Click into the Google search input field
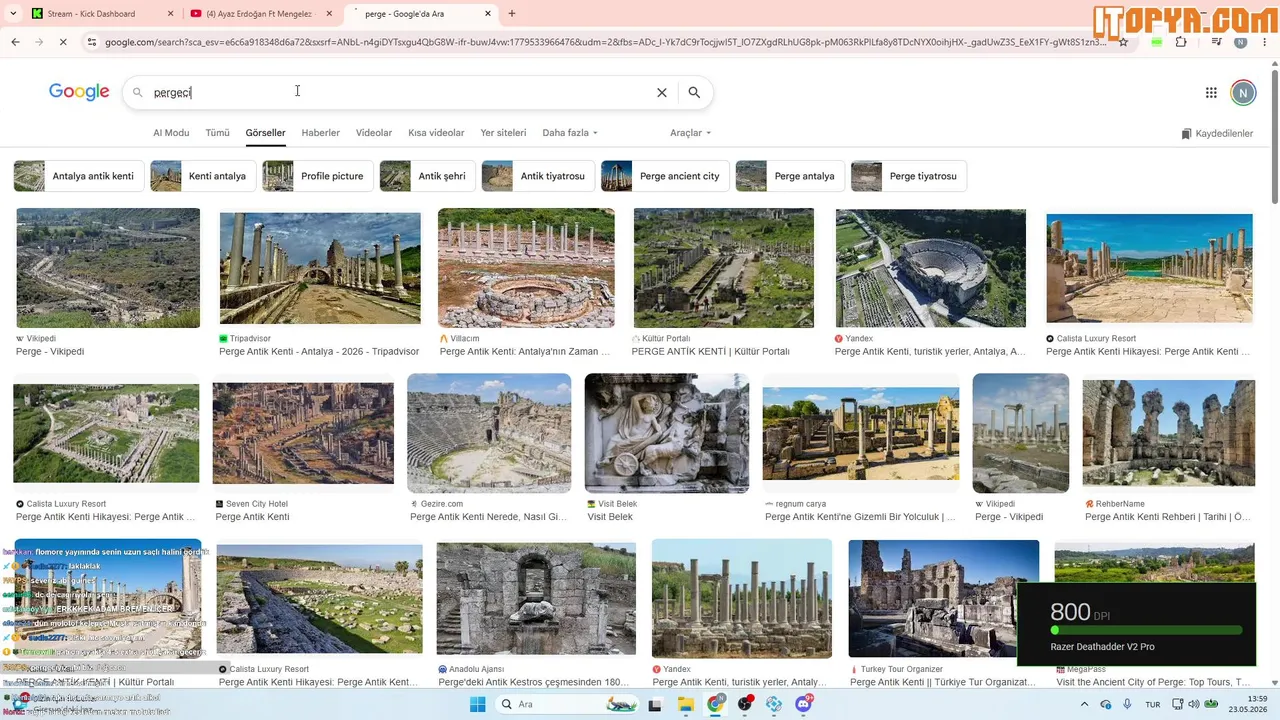The width and height of the screenshot is (1280, 720). [x=400, y=93]
